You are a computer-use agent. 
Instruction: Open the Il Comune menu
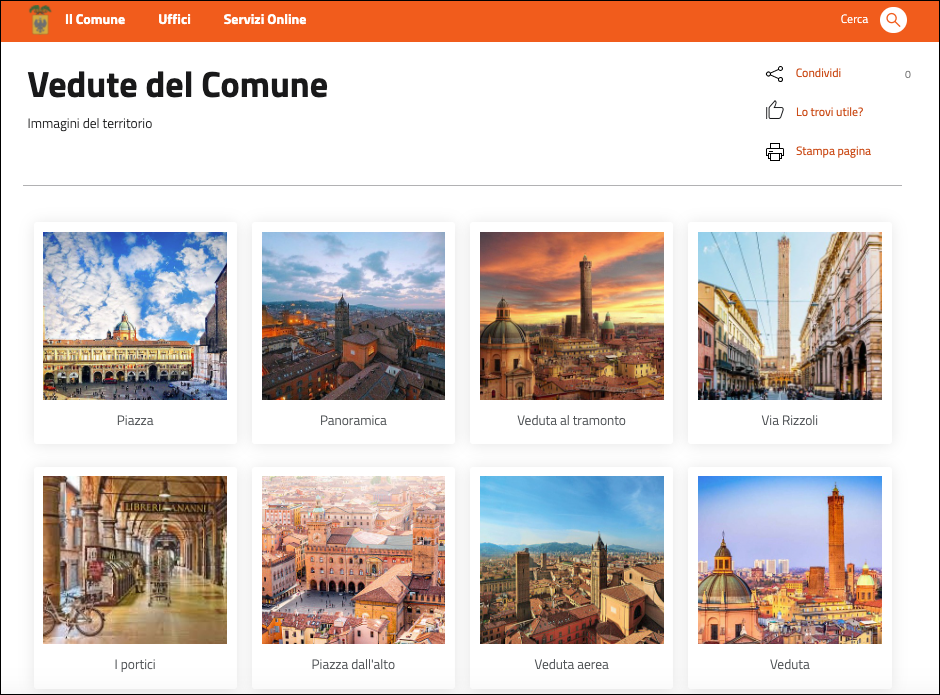tap(95, 20)
